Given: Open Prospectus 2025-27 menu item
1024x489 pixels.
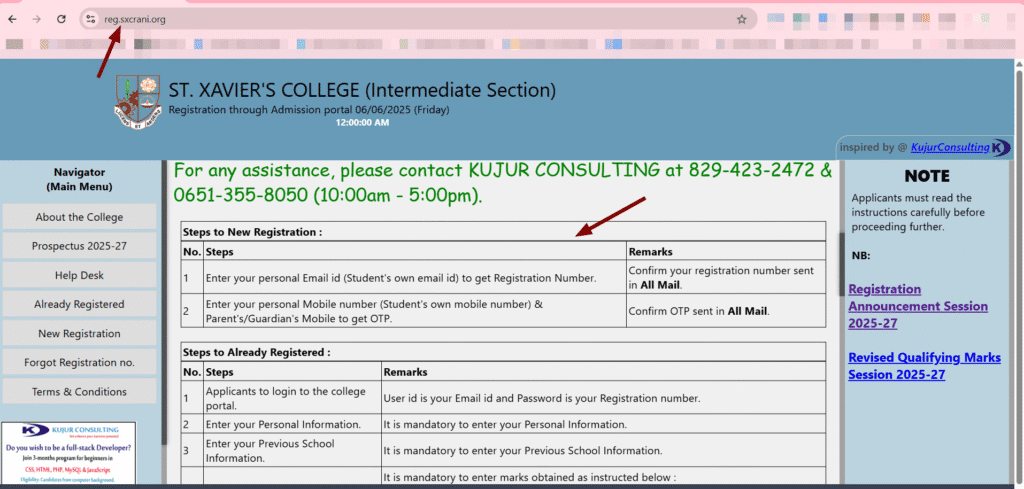Looking at the screenshot, I should (79, 246).
